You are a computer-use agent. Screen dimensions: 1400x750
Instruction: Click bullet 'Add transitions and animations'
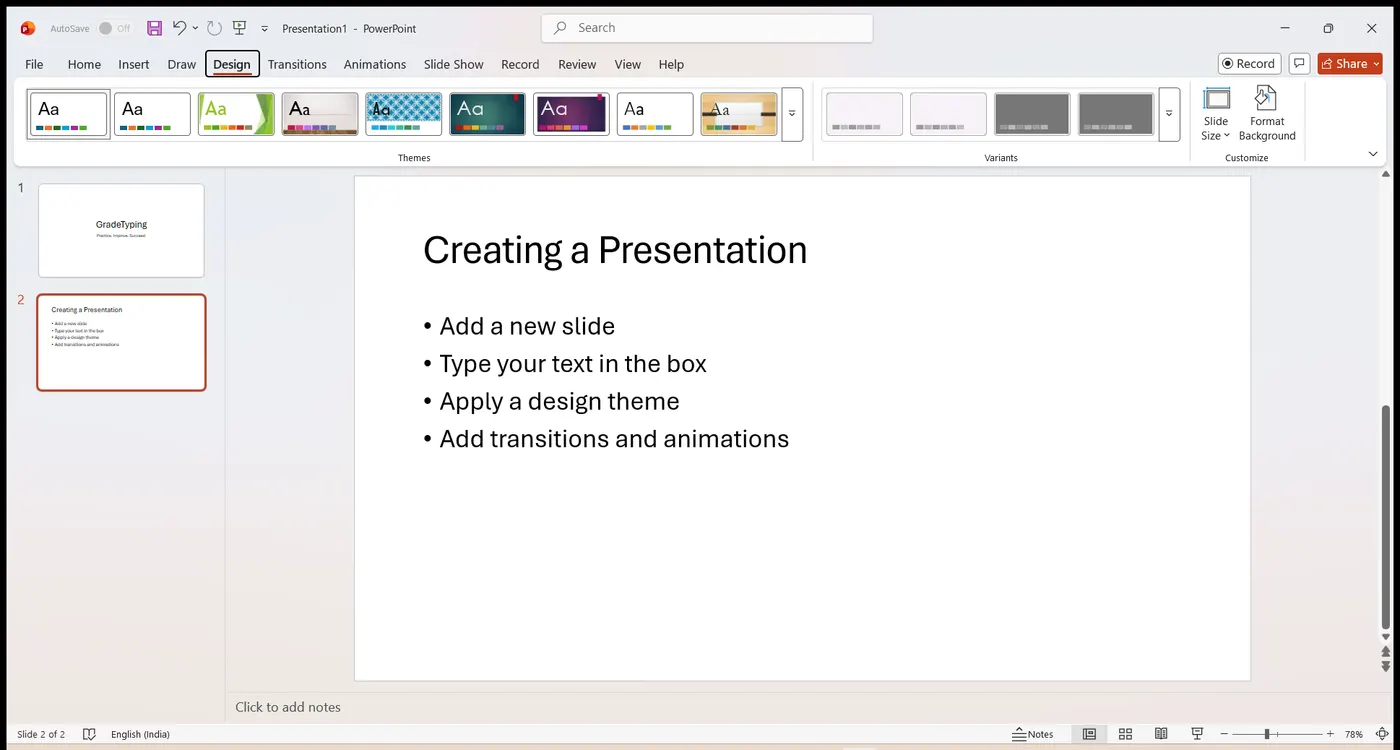point(614,439)
